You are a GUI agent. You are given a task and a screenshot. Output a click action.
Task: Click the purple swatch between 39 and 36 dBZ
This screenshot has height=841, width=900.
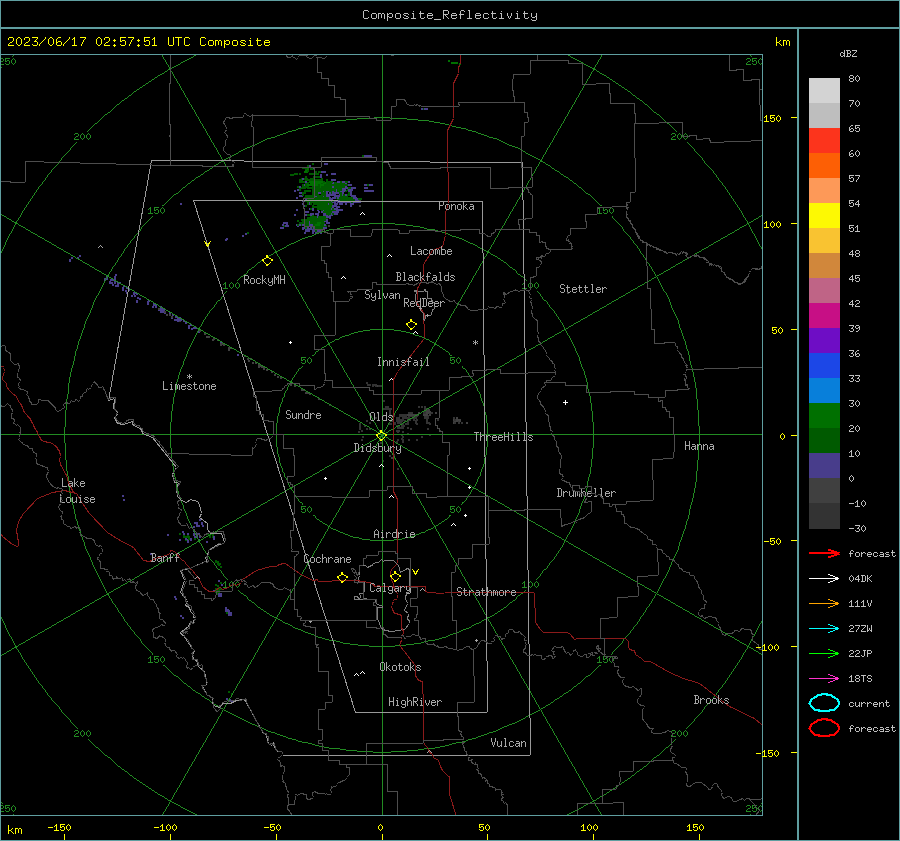pyautogui.click(x=824, y=341)
